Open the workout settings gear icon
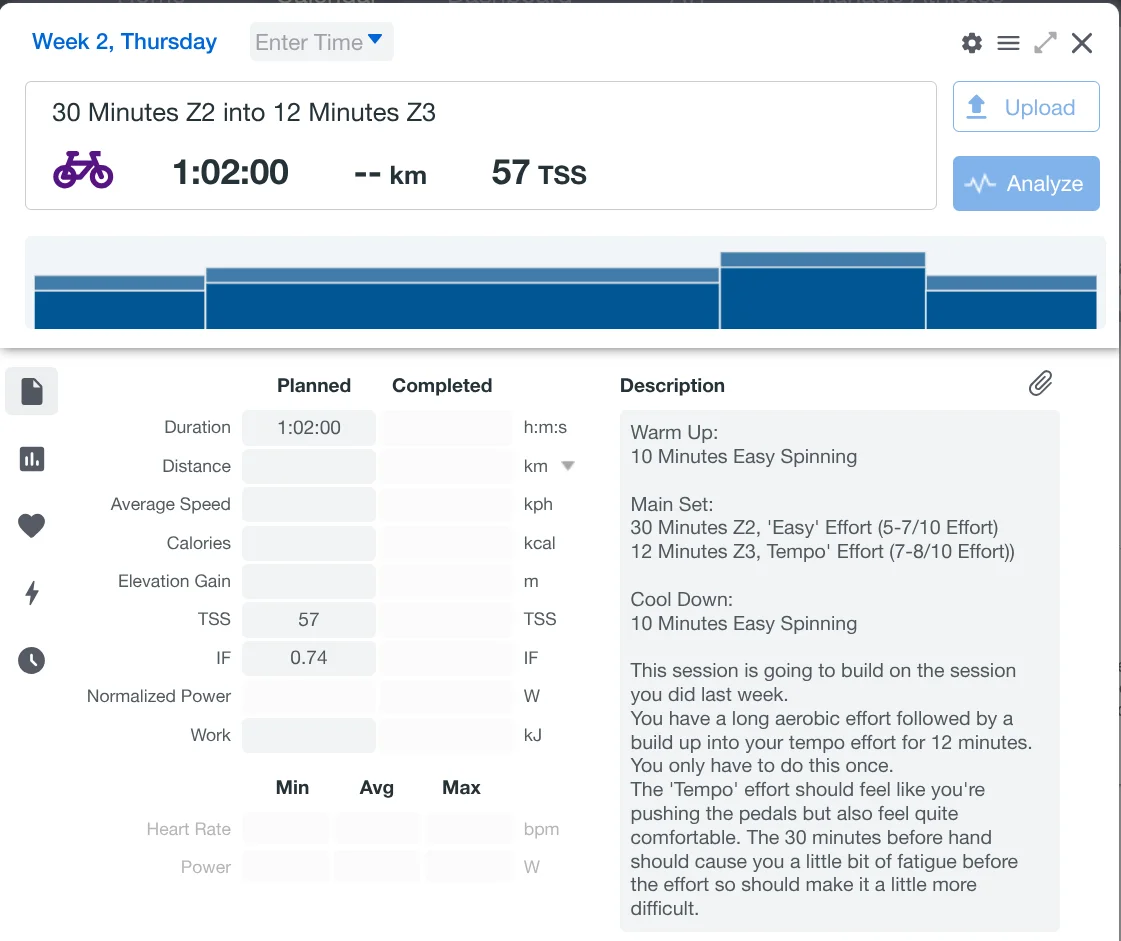This screenshot has height=941, width=1121. [971, 43]
